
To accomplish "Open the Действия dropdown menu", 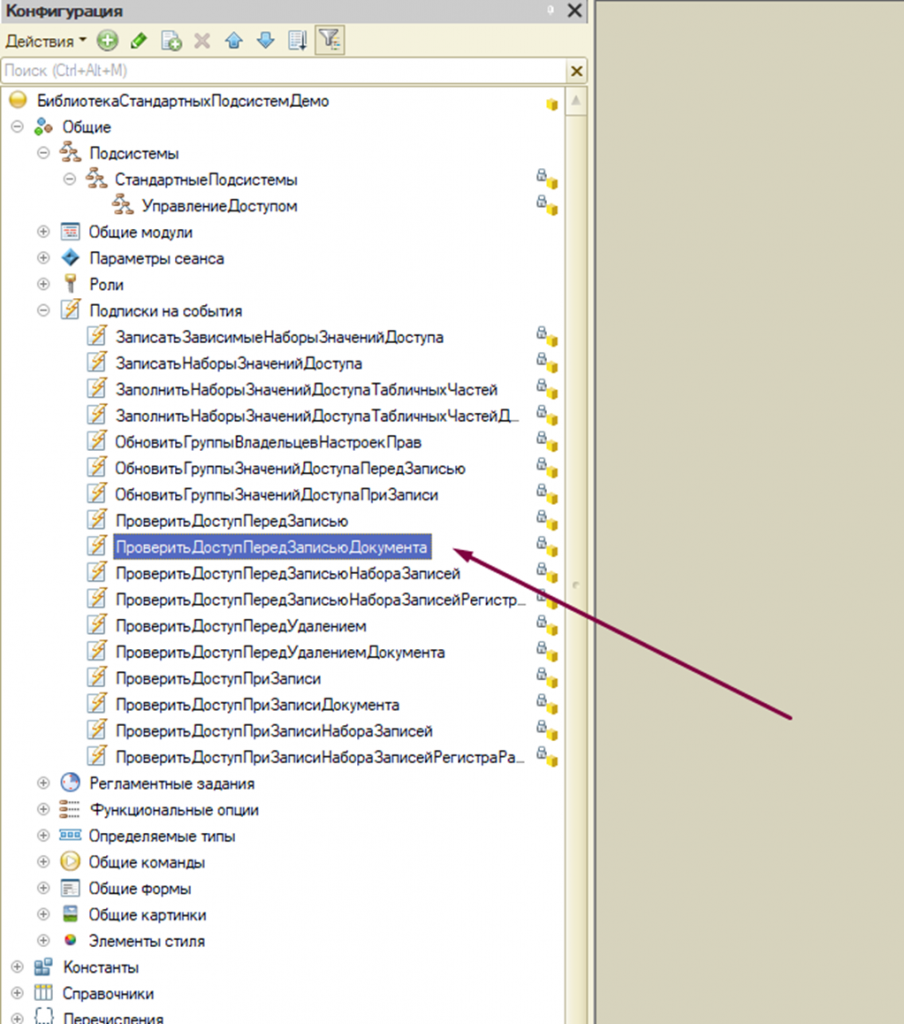I will coord(46,41).
